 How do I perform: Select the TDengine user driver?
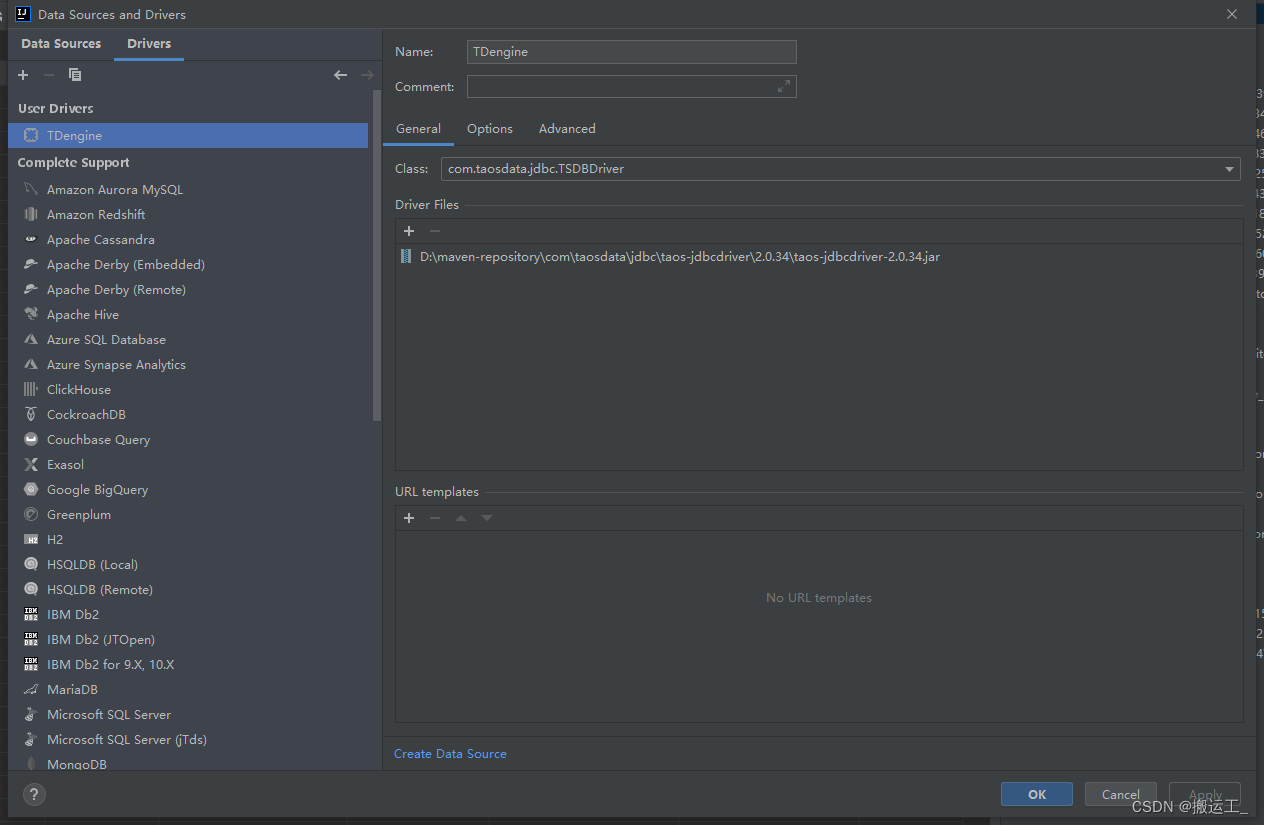188,135
